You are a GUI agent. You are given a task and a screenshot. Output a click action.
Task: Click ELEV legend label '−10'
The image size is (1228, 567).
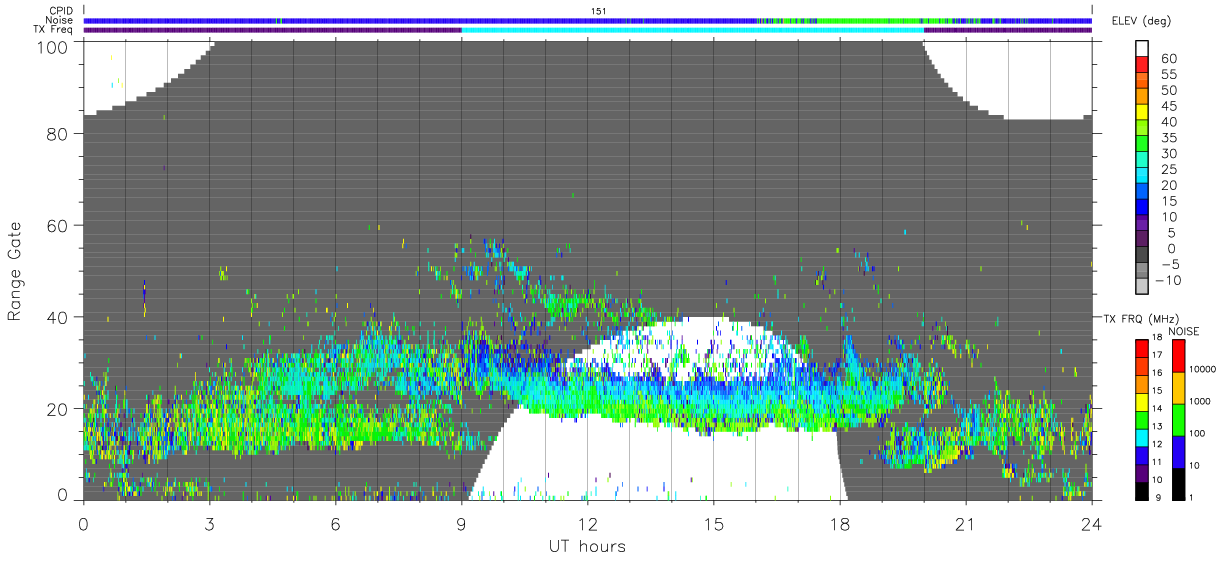(x=1169, y=280)
